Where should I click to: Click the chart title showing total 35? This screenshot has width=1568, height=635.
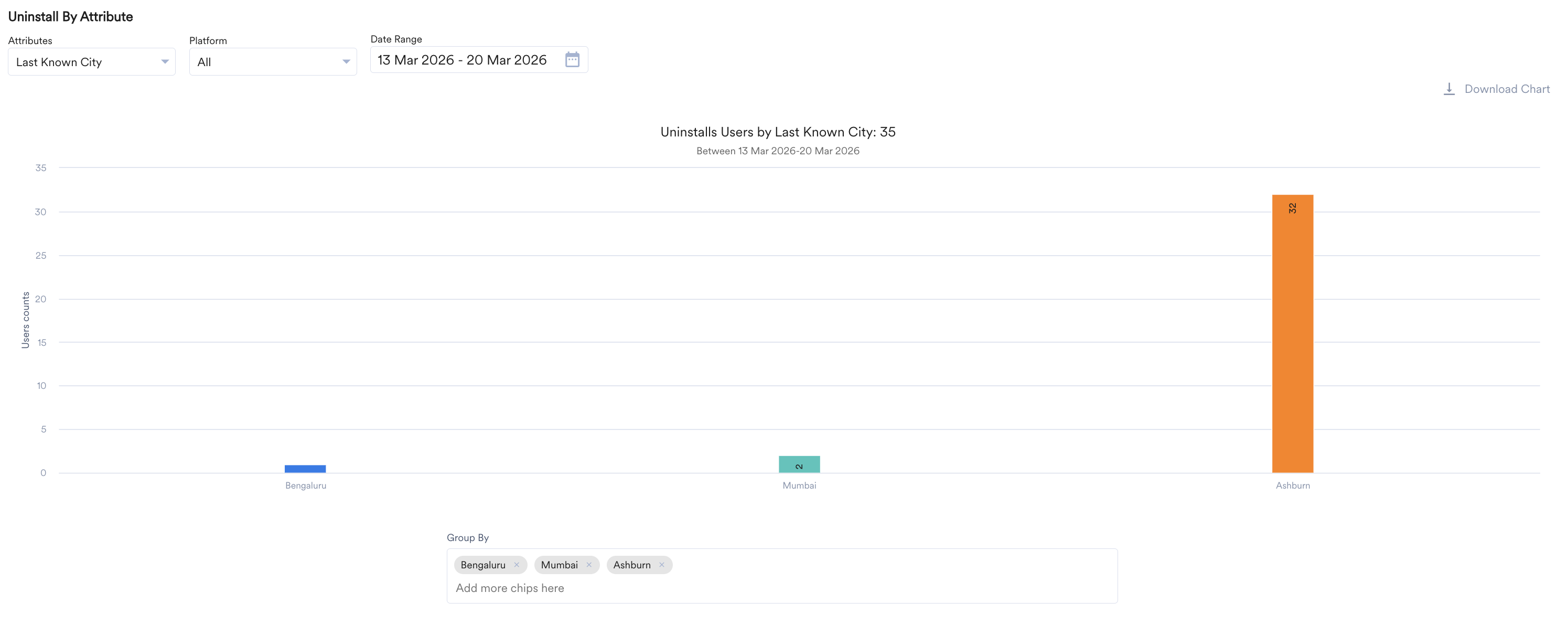coord(777,132)
